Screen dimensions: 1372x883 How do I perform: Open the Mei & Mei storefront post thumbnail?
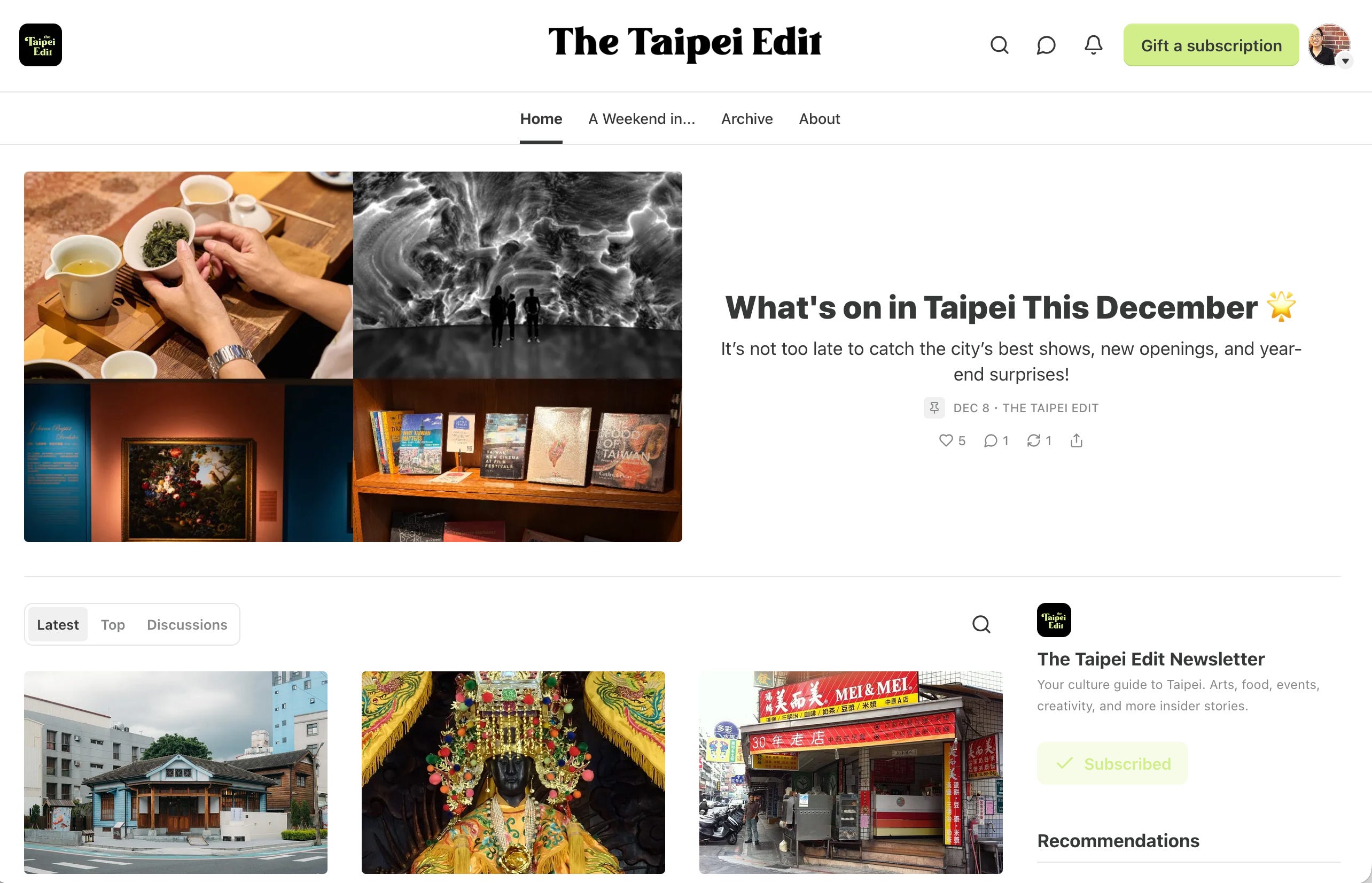coord(851,772)
